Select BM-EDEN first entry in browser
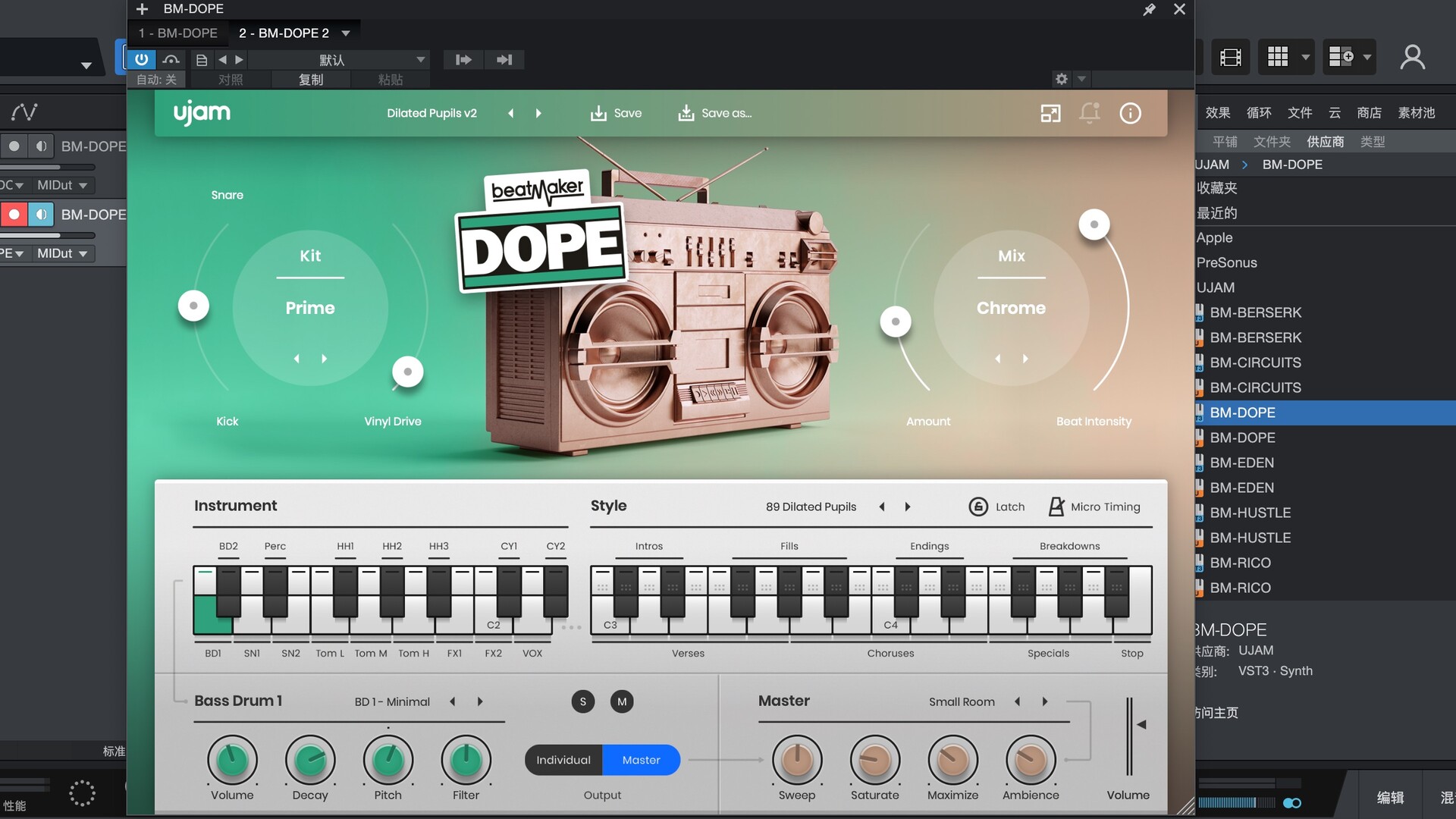Image resolution: width=1456 pixels, height=819 pixels. tap(1326, 463)
